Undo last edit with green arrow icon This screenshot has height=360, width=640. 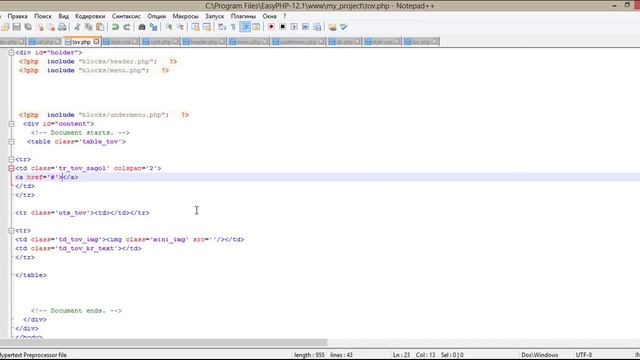click(x=116, y=27)
